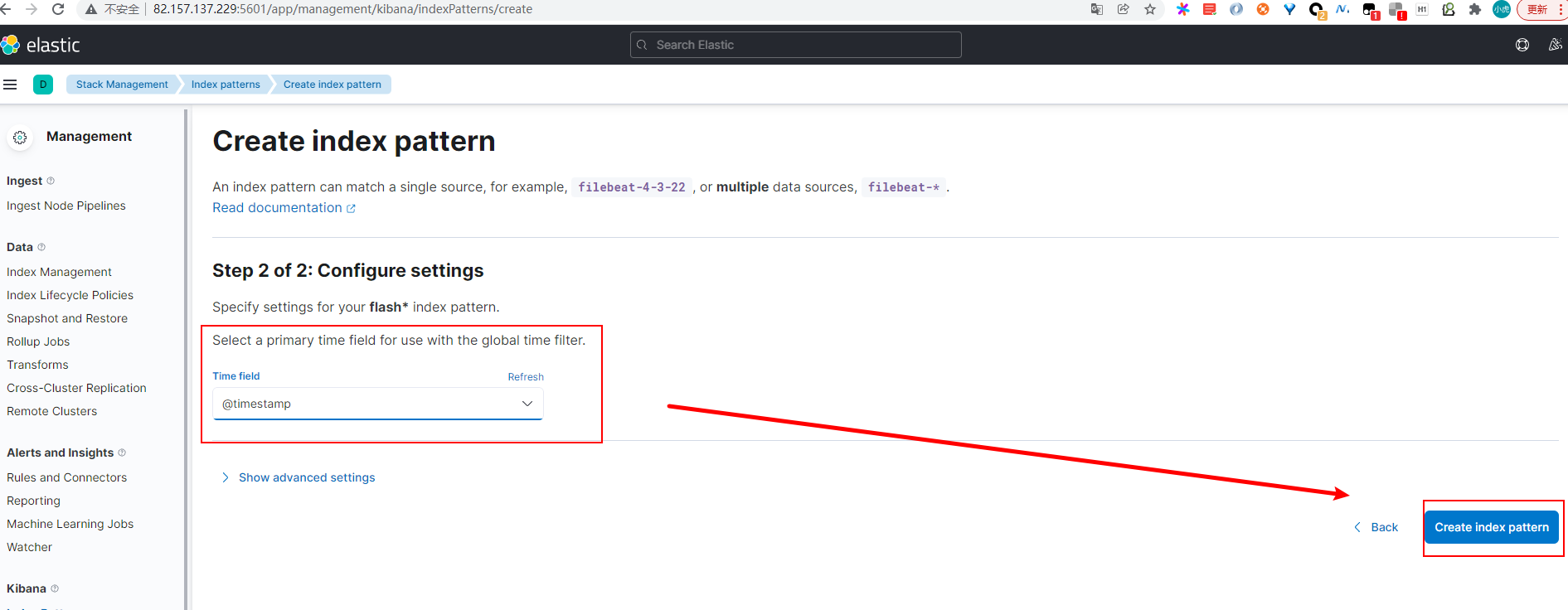Open the help menu lifebuoy icon
The width and height of the screenshot is (1568, 610).
(1522, 45)
